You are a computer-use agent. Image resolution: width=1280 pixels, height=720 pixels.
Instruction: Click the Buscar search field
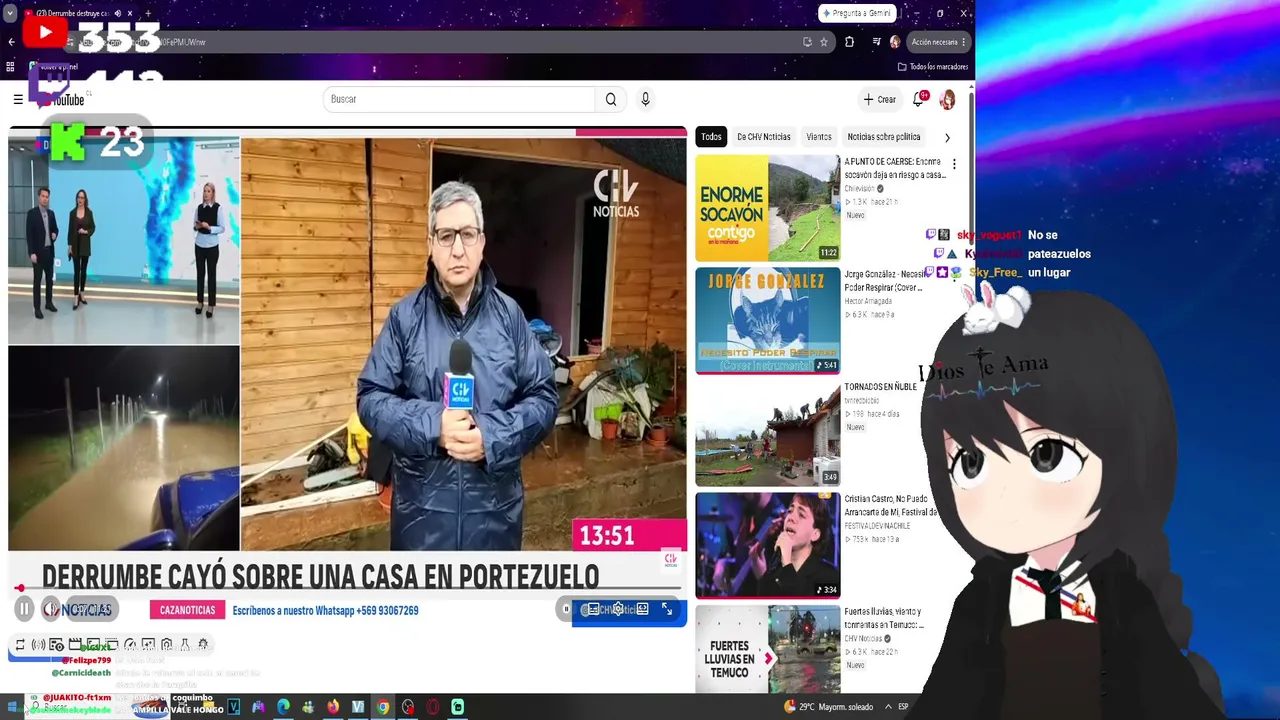pos(460,99)
